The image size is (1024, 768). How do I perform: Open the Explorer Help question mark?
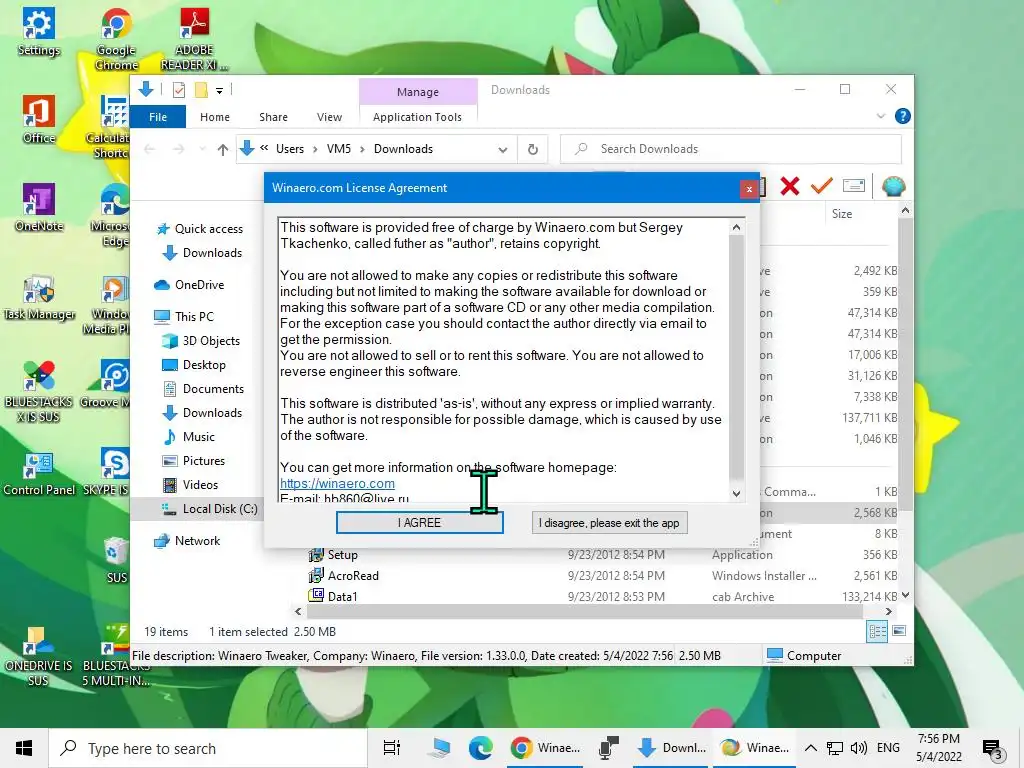pyautogui.click(x=903, y=116)
